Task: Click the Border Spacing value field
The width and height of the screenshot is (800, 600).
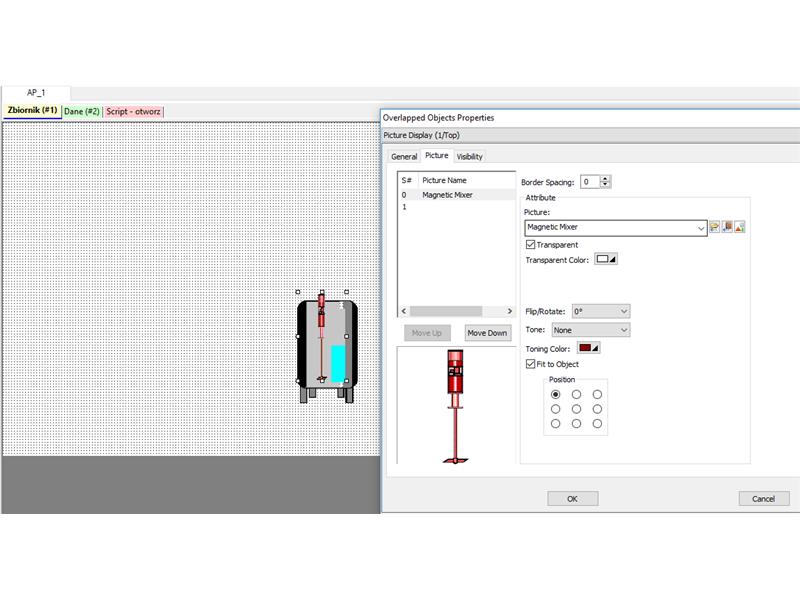Action: 590,182
